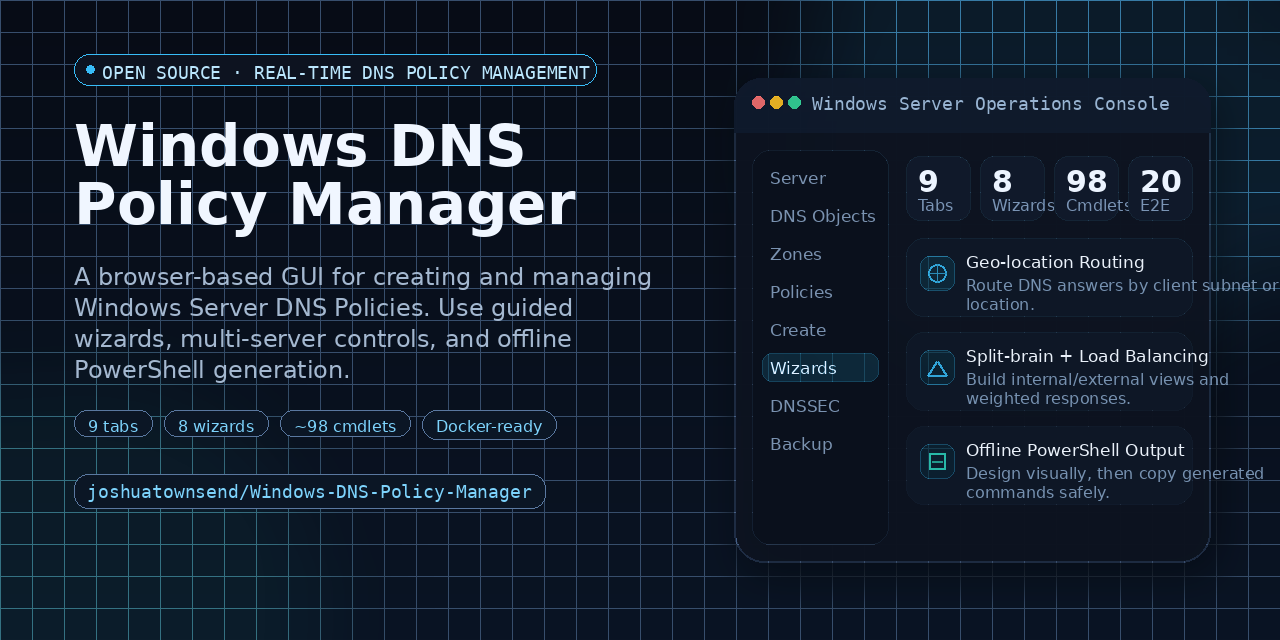Click the yellow dot on the console titlebar

pyautogui.click(x=776, y=102)
